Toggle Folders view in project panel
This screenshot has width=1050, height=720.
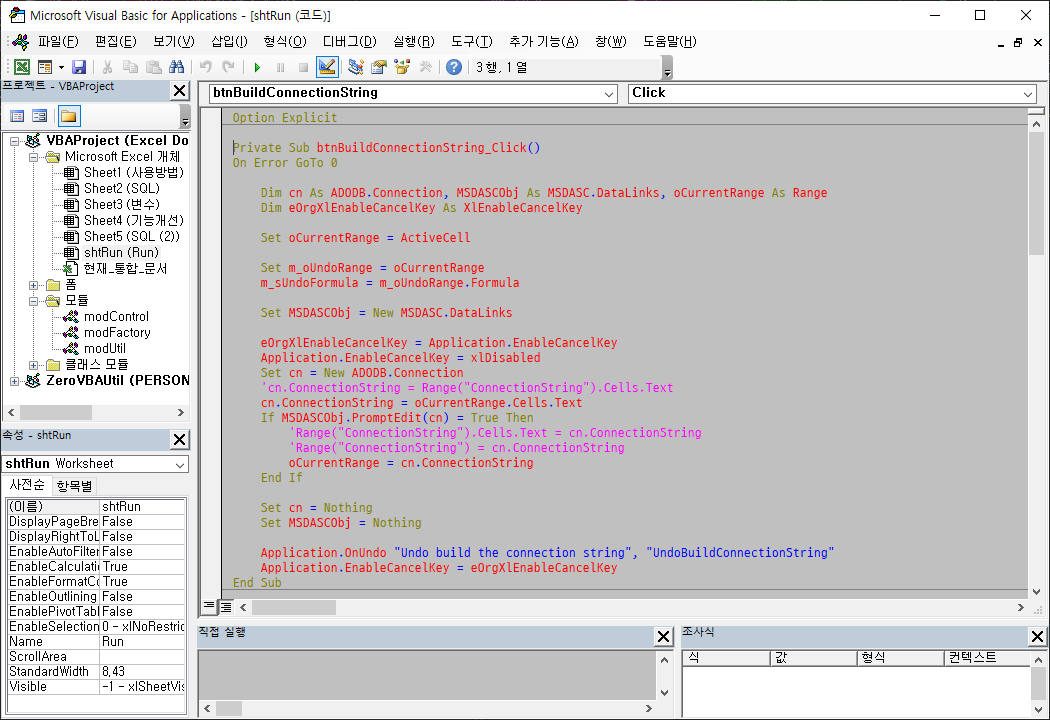point(68,117)
